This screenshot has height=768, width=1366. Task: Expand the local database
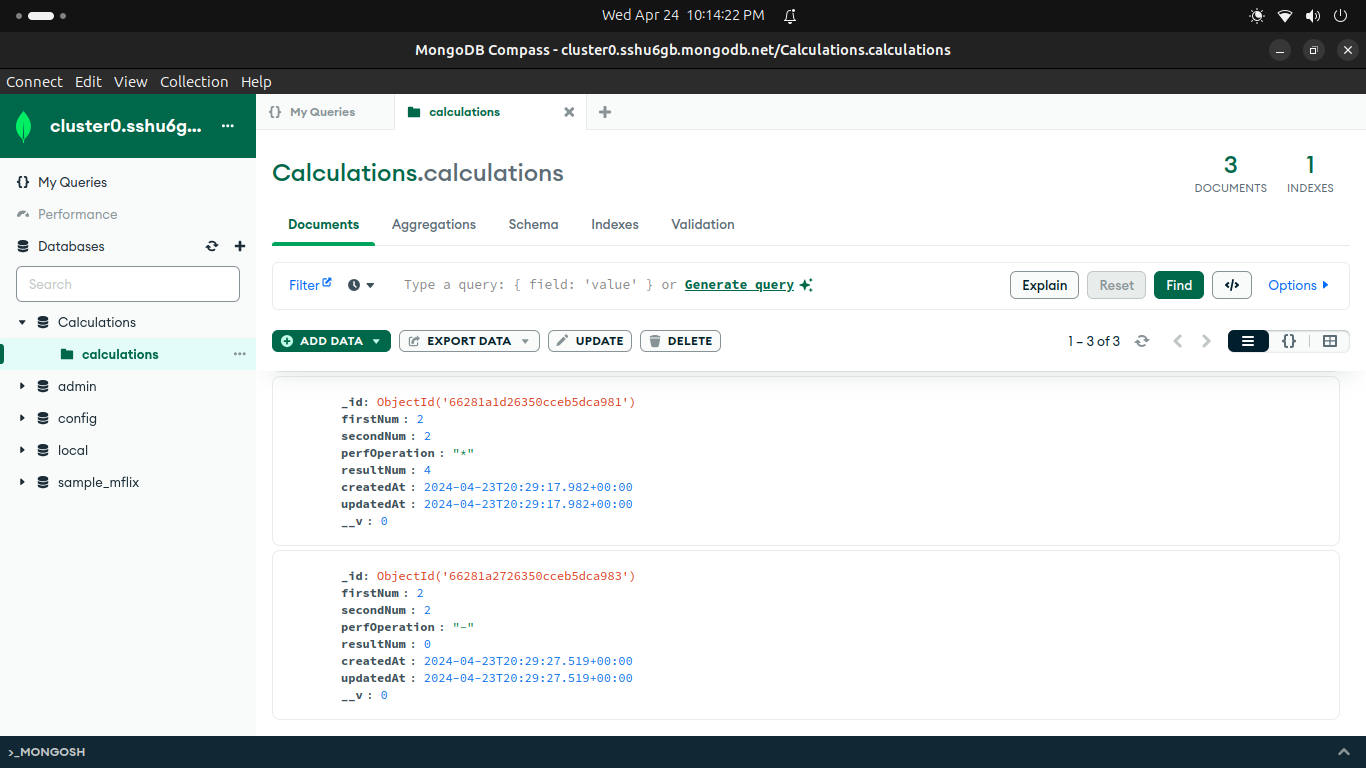pos(22,450)
